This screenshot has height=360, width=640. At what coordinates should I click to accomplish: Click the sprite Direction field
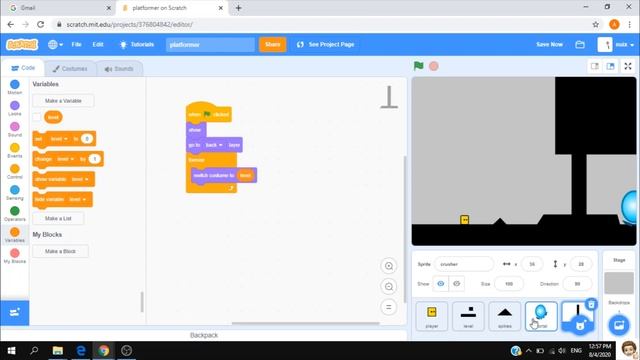tap(577, 284)
